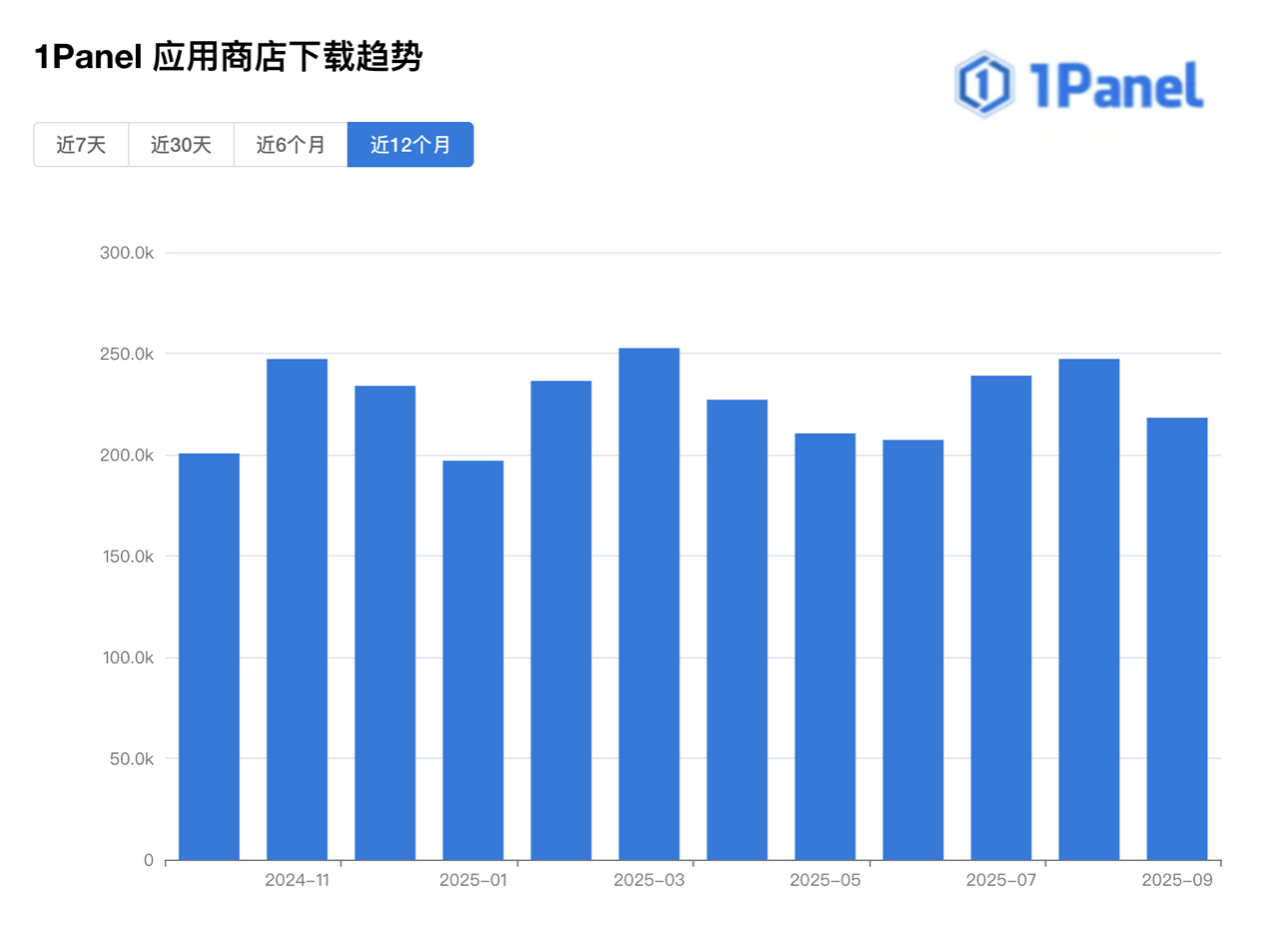The width and height of the screenshot is (1288, 943).
Task: Click the 1Panel 应用商店下载趋势 title
Action: (x=229, y=57)
